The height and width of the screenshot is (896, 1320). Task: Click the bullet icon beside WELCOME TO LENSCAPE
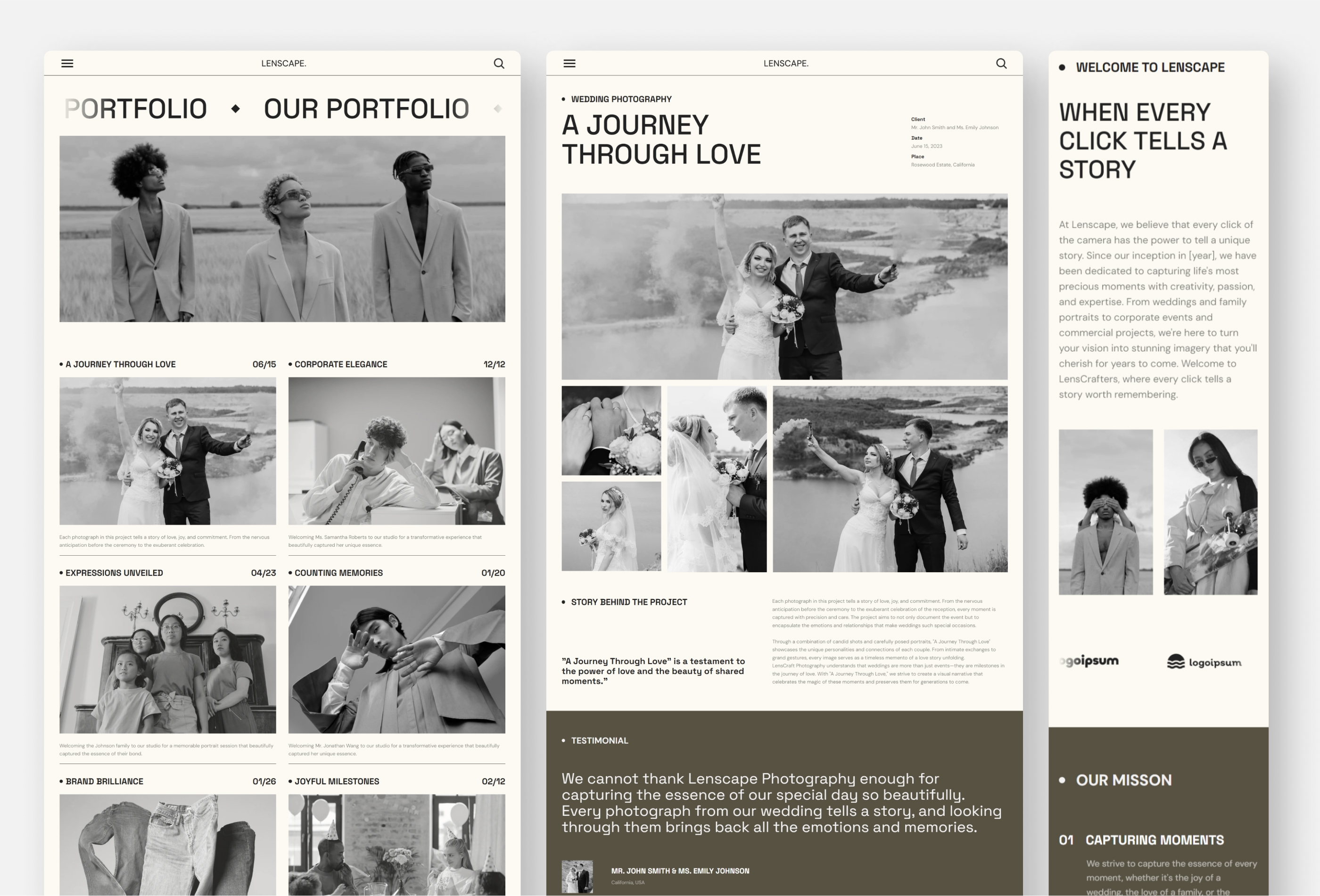point(1062,66)
